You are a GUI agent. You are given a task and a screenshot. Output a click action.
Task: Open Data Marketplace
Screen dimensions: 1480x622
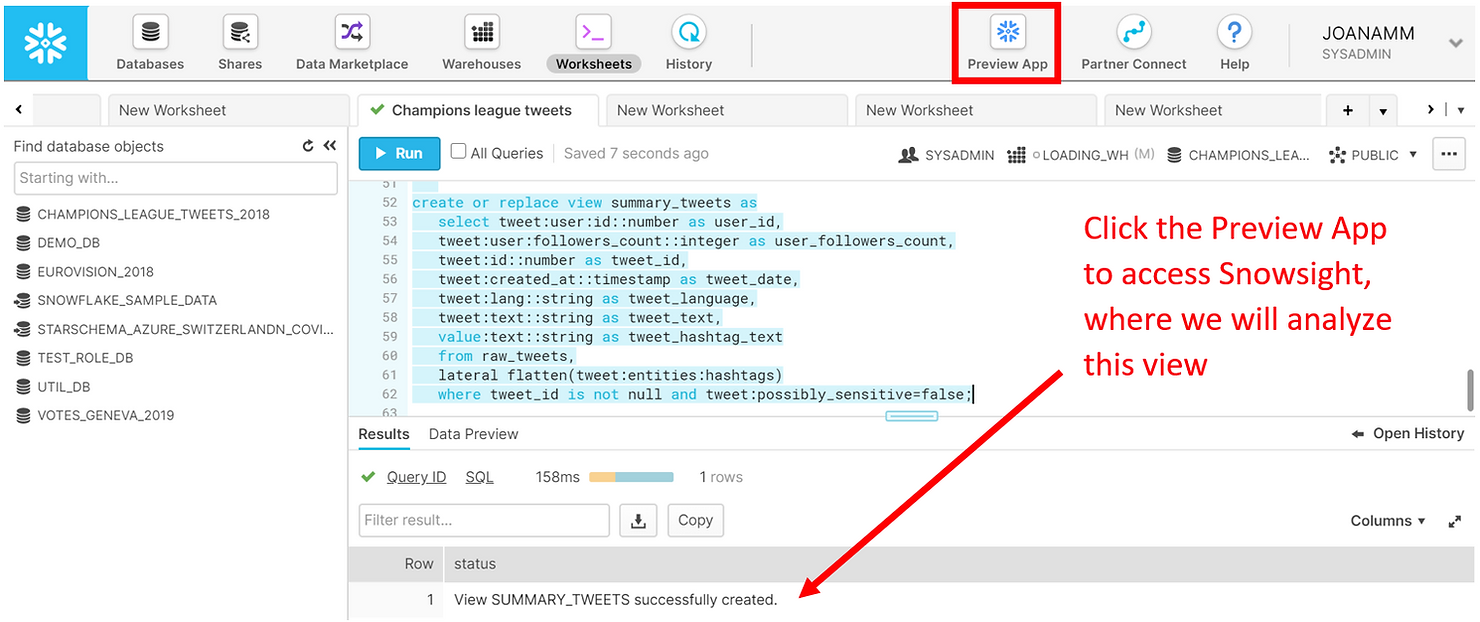pyautogui.click(x=352, y=44)
